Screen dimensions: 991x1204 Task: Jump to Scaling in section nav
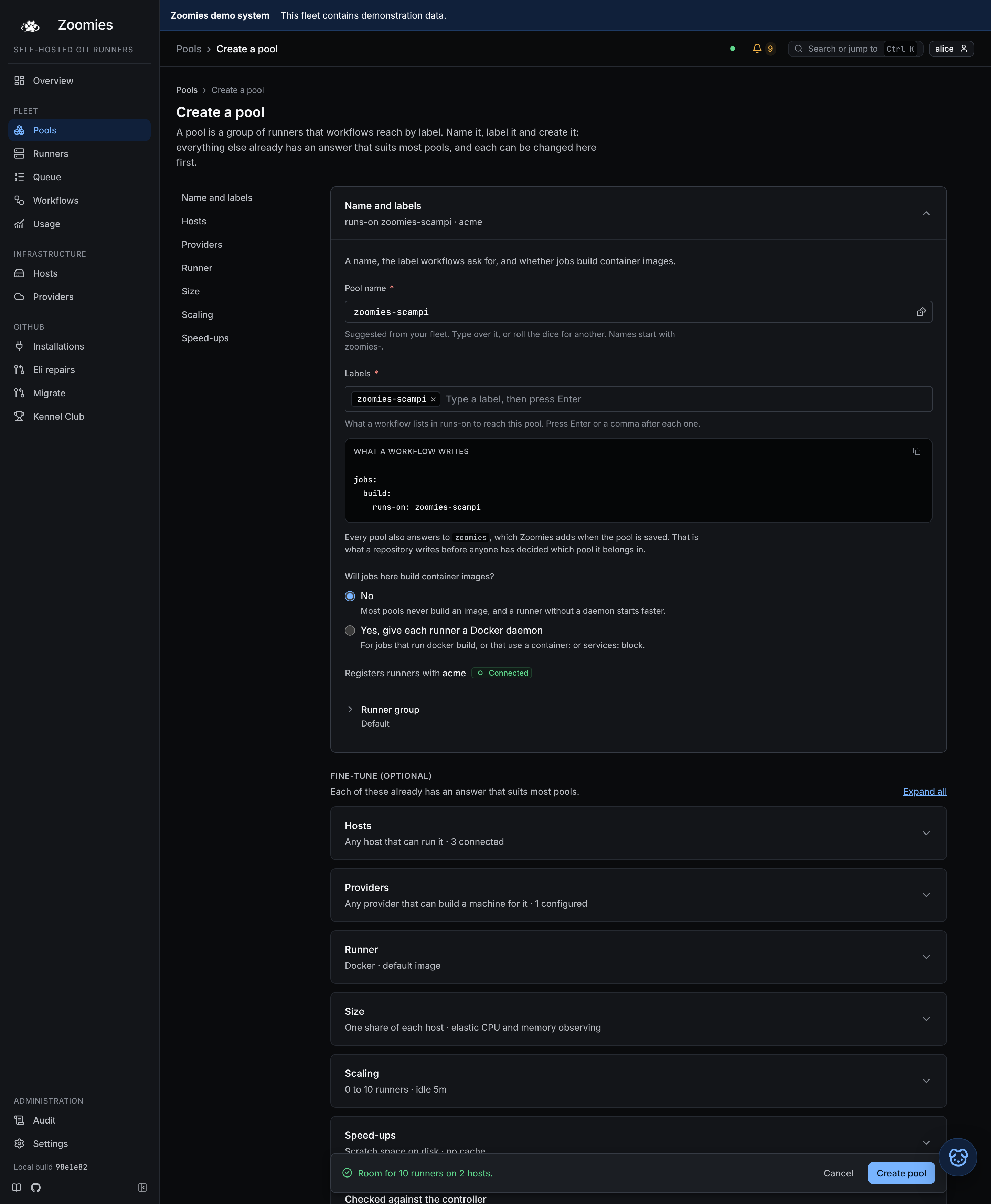click(x=198, y=314)
